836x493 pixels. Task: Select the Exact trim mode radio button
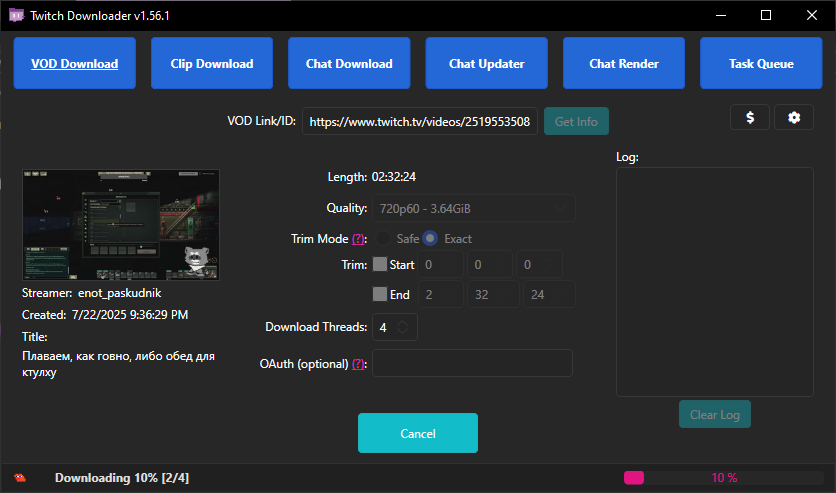pos(430,238)
